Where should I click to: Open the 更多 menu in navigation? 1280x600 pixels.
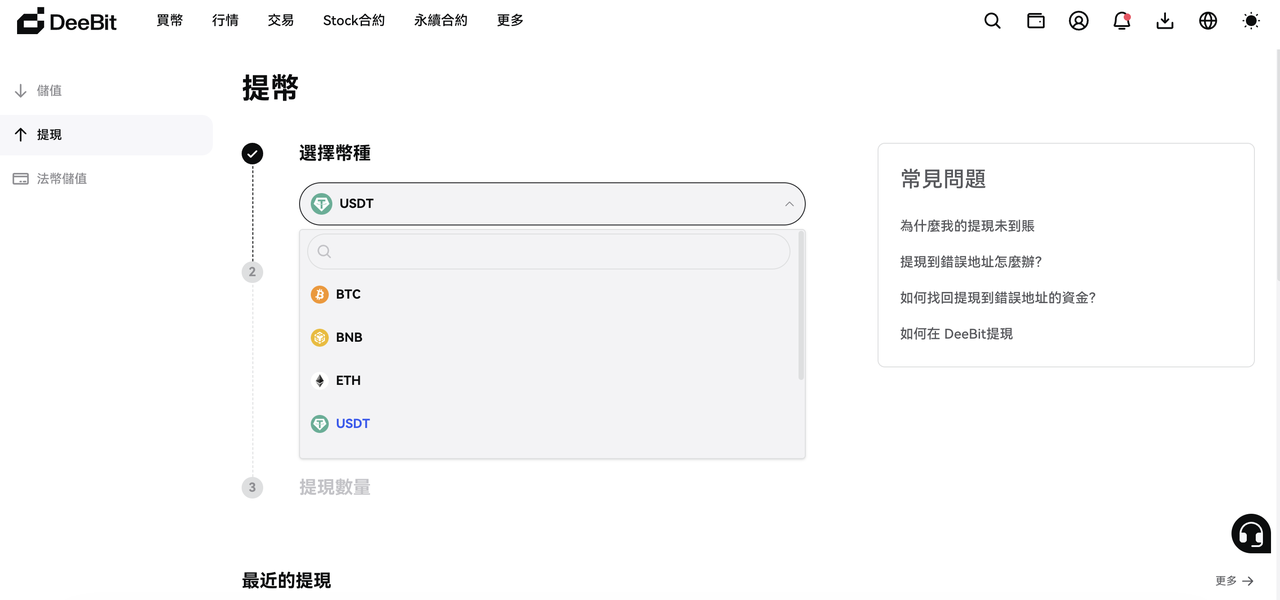click(510, 20)
